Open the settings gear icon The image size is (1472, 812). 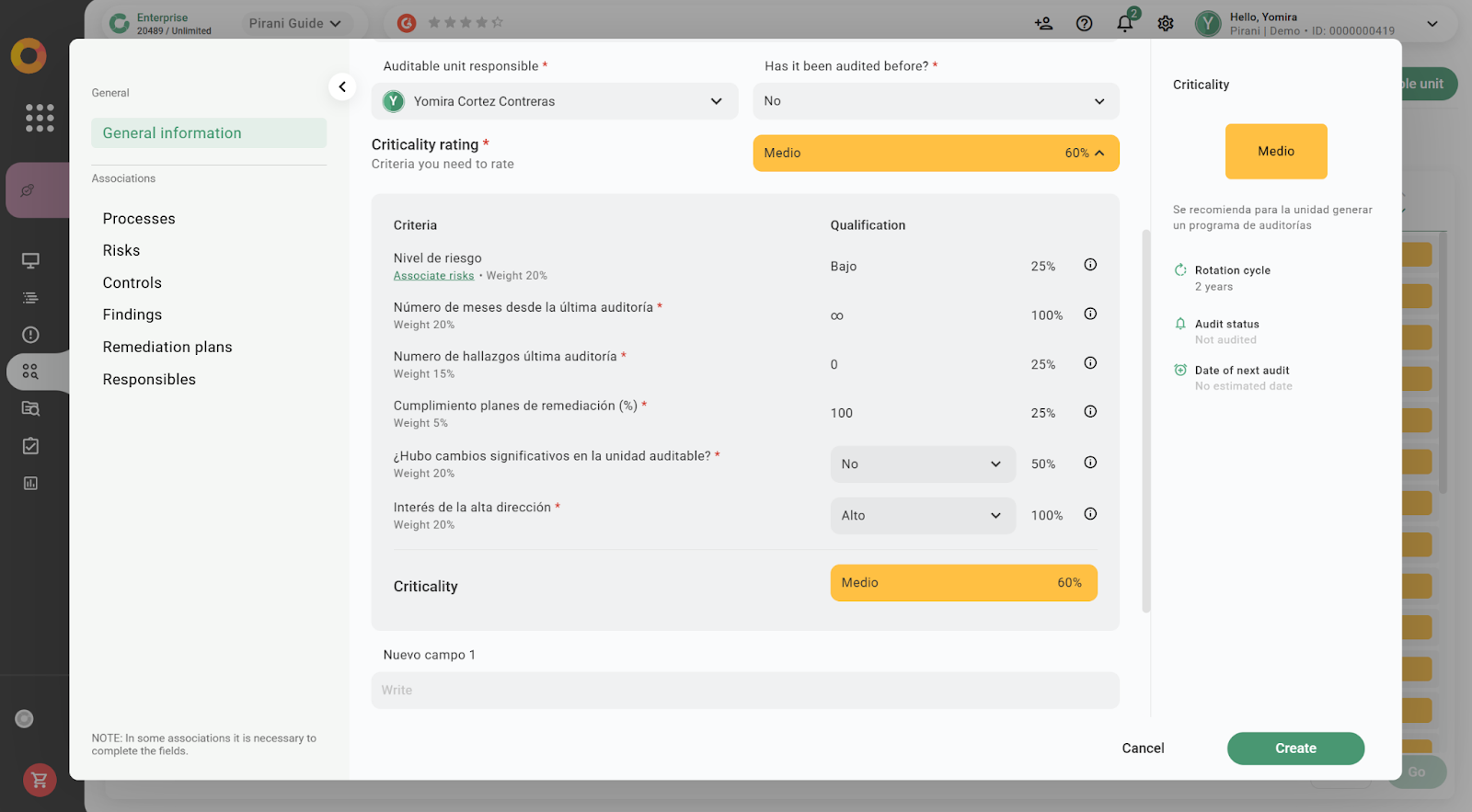point(1166,23)
